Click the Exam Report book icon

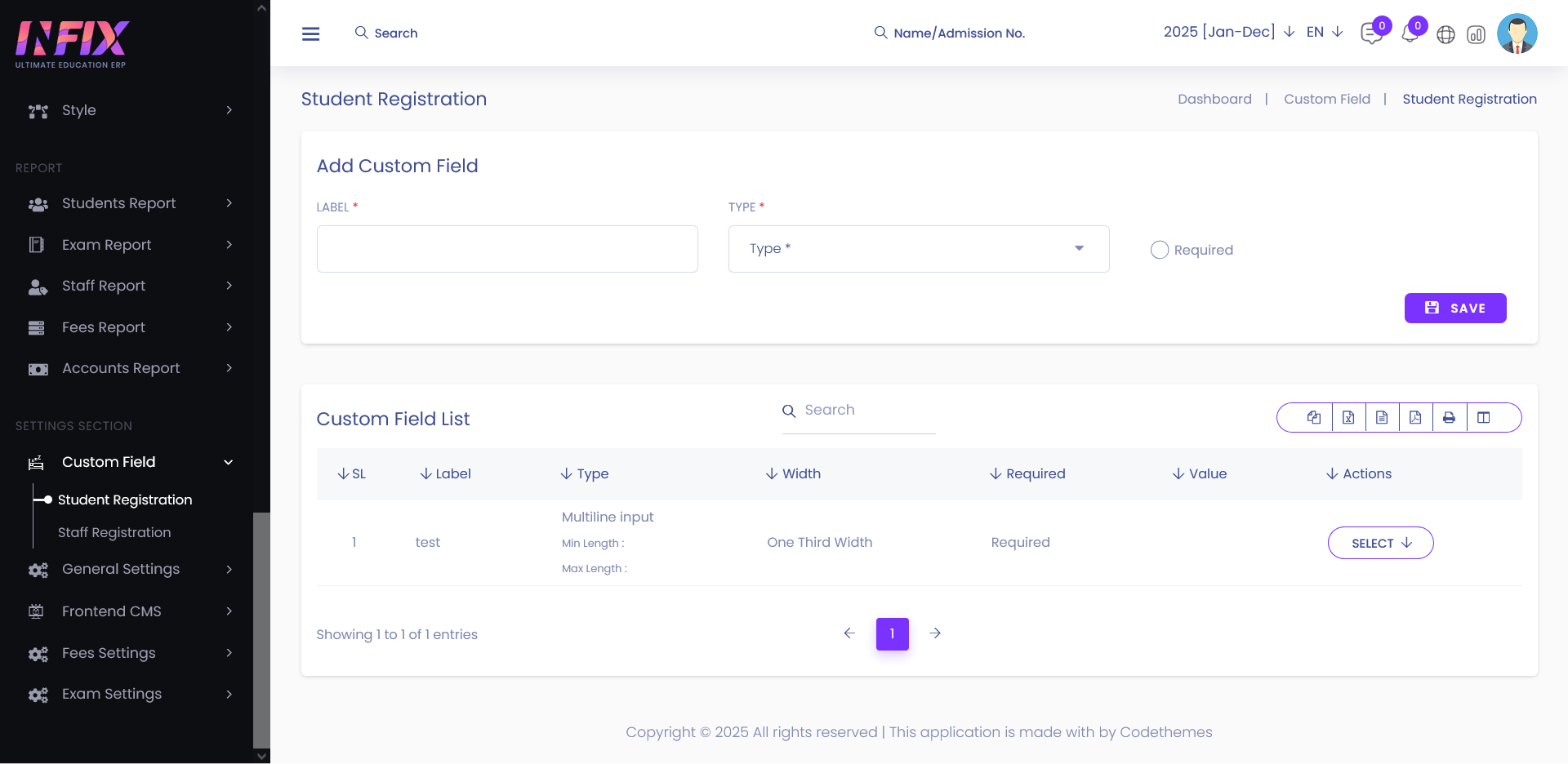(x=37, y=245)
